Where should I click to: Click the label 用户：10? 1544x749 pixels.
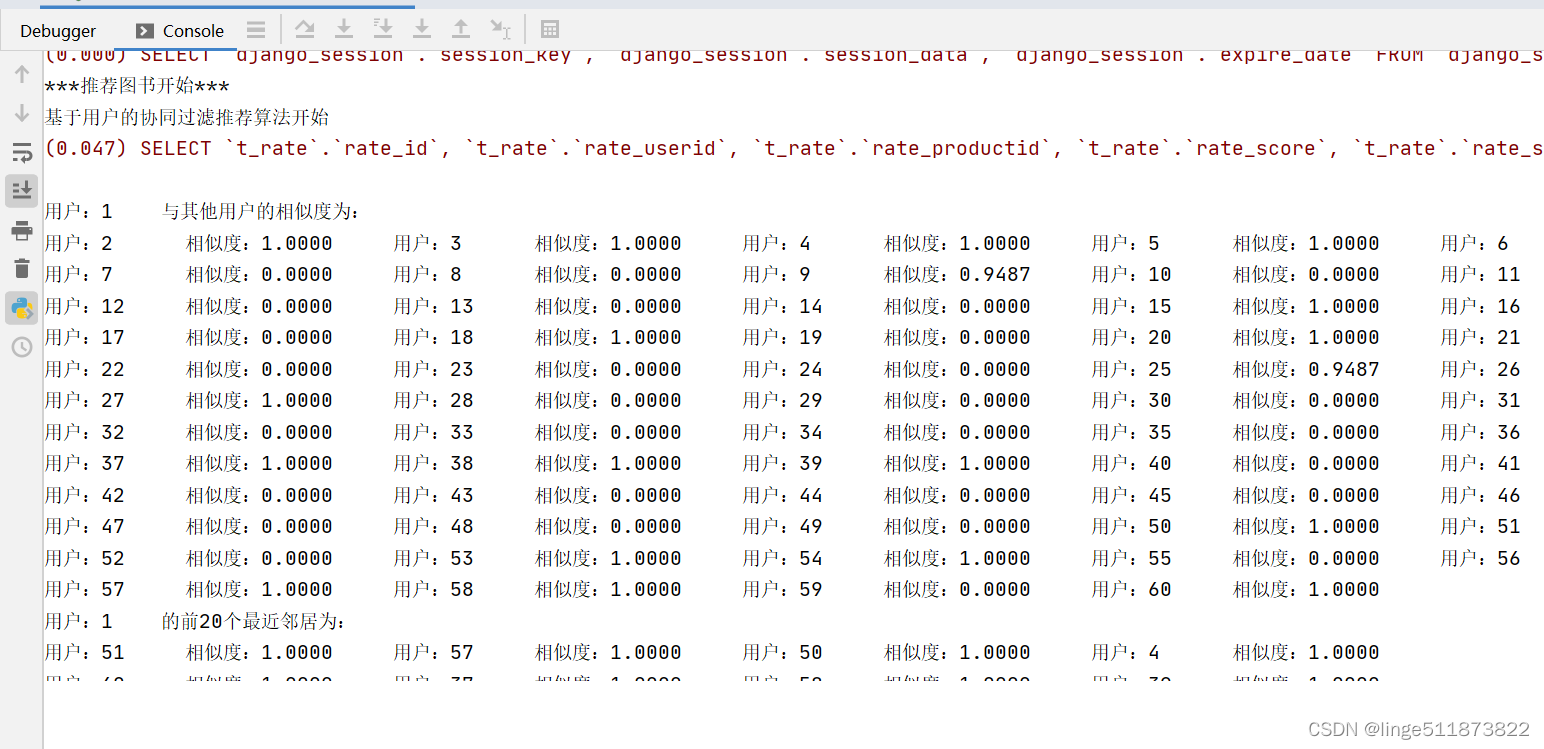[x=1132, y=275]
